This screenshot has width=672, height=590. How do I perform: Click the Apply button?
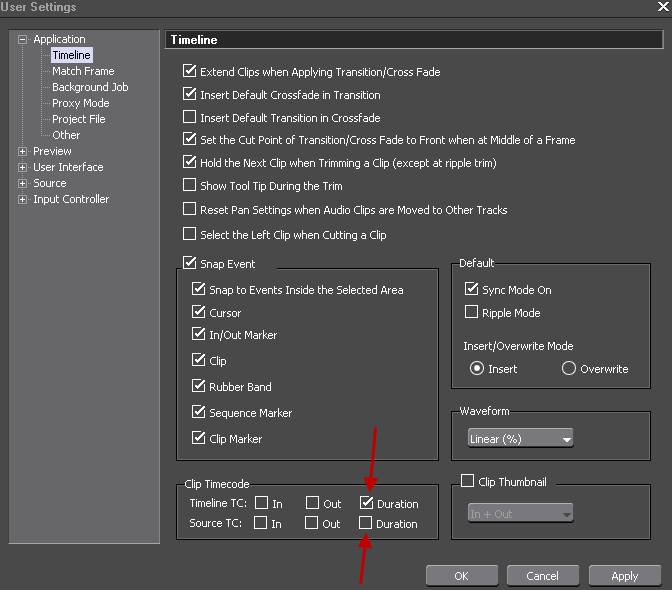625,576
